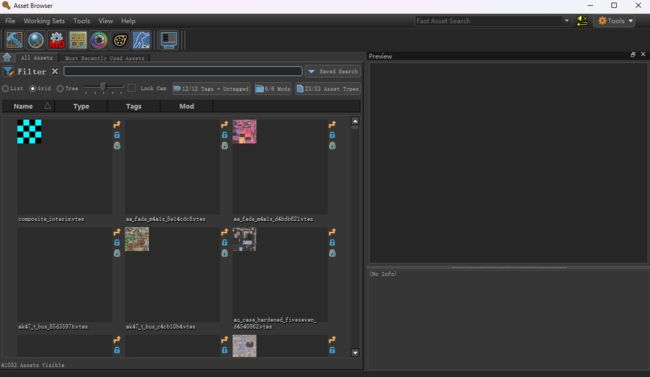Viewport: 650px width, 377px height.
Task: Open the monitor console icon in toolbar
Action: [x=169, y=40]
